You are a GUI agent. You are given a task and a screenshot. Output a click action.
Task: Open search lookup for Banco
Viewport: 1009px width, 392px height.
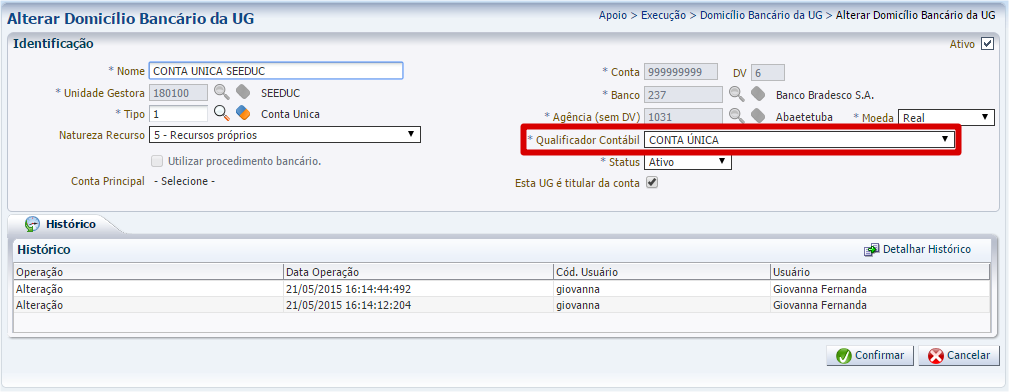coord(737,94)
